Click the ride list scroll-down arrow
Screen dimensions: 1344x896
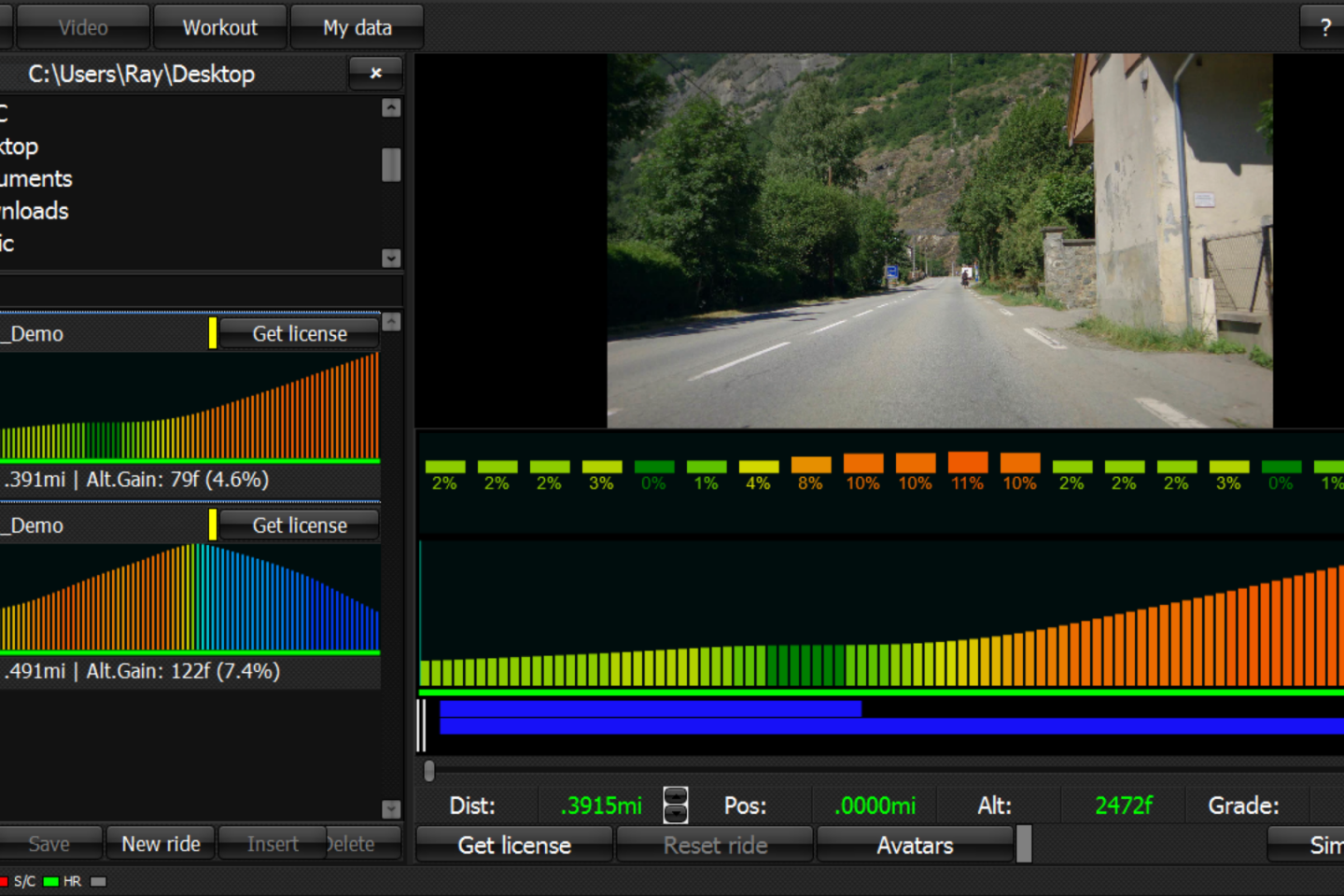(392, 808)
